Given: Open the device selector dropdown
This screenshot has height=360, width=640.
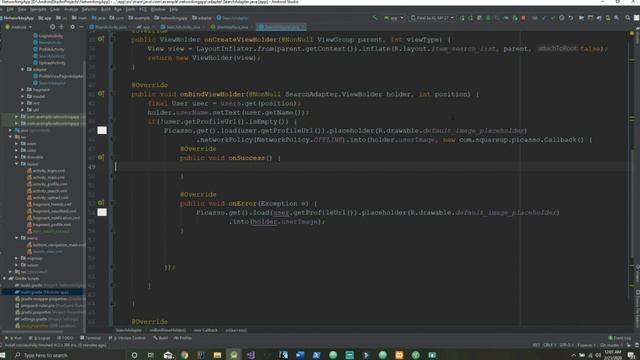Looking at the screenshot, I should pos(432,18).
